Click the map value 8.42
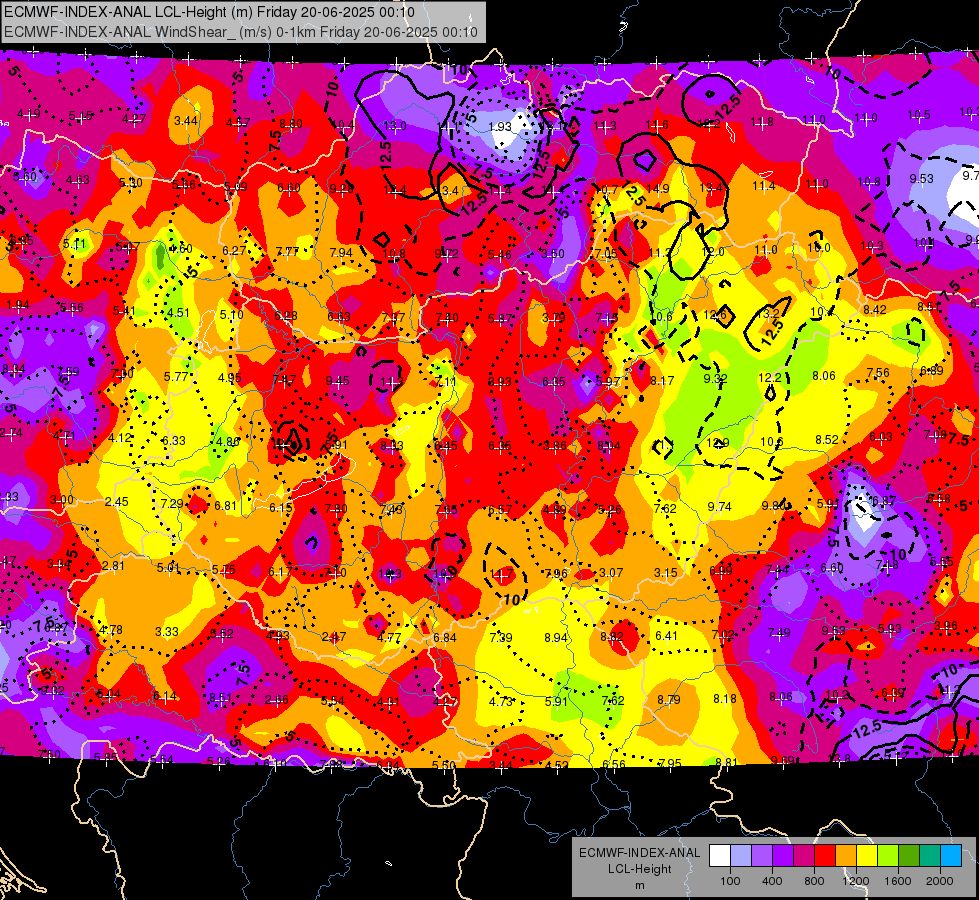Viewport: 979px width, 900px height. click(875, 309)
